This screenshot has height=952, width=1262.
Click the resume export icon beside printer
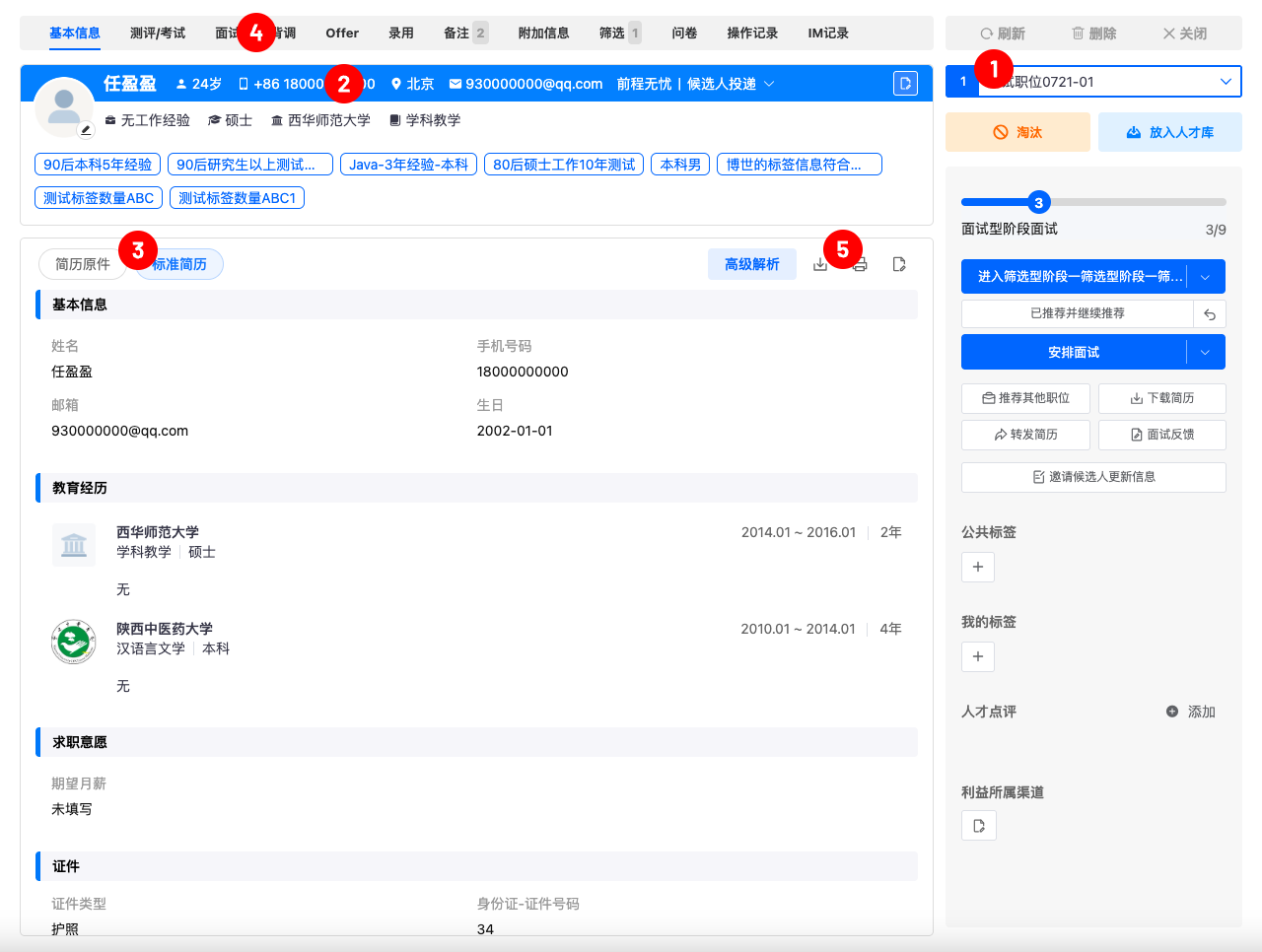point(899,264)
